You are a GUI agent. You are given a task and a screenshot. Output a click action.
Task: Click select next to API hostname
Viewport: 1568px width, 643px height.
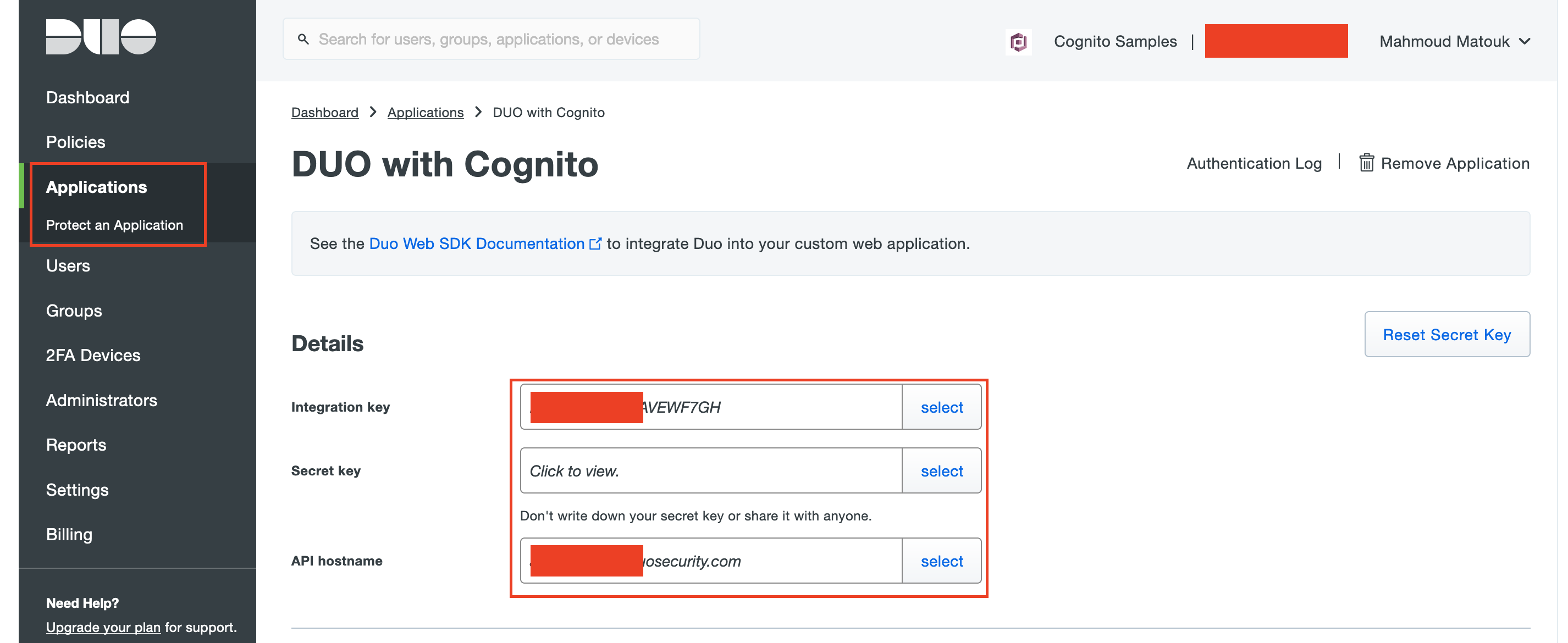click(941, 561)
